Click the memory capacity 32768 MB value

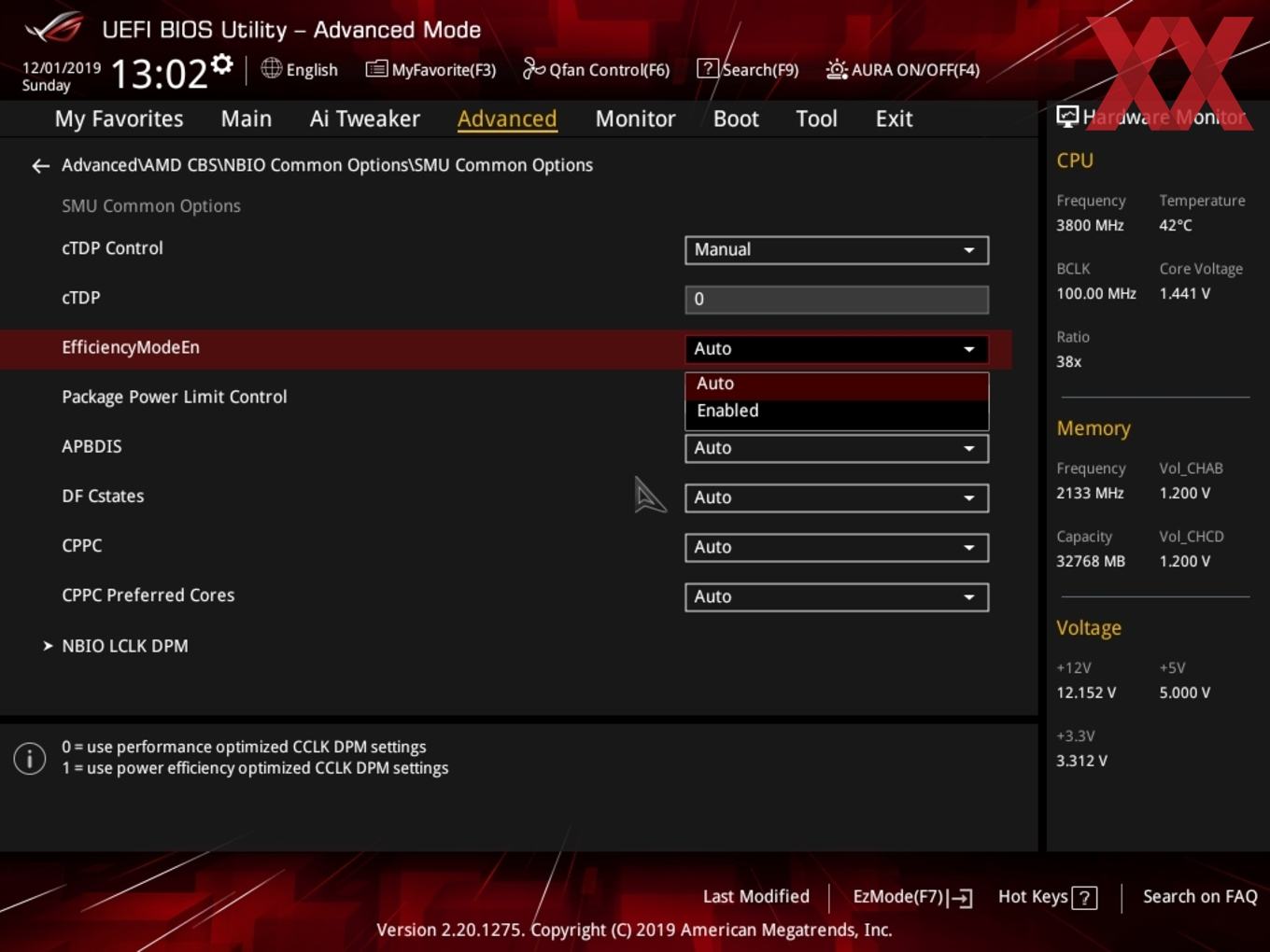tap(1091, 561)
